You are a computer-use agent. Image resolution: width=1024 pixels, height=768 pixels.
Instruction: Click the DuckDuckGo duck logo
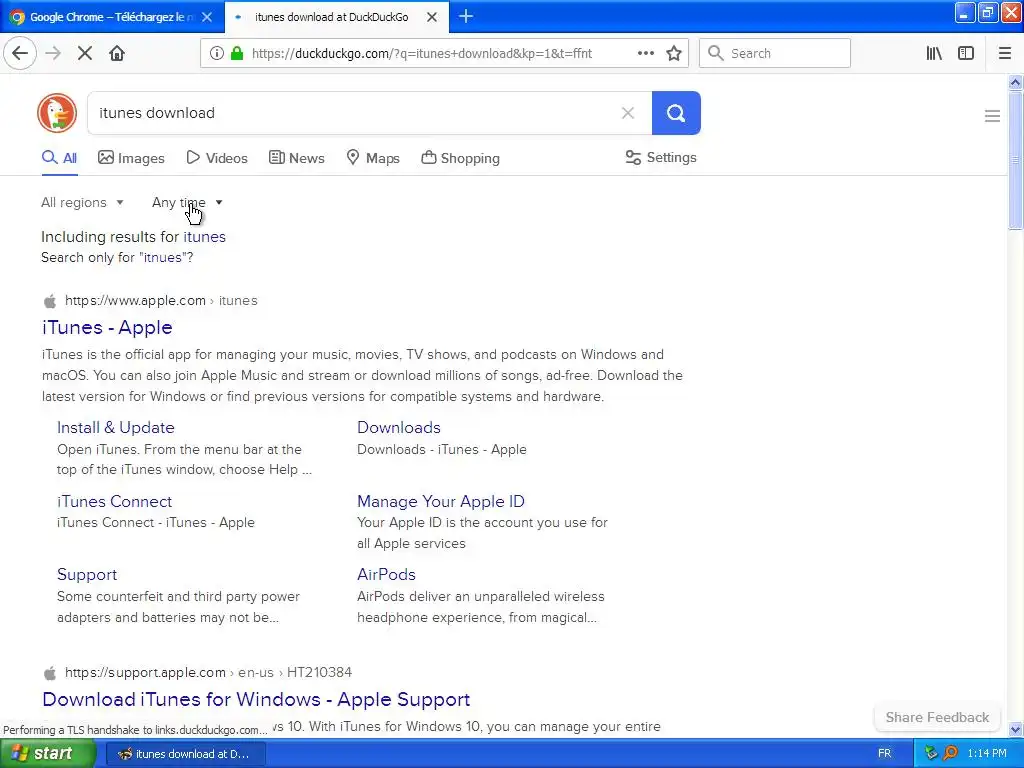57,113
